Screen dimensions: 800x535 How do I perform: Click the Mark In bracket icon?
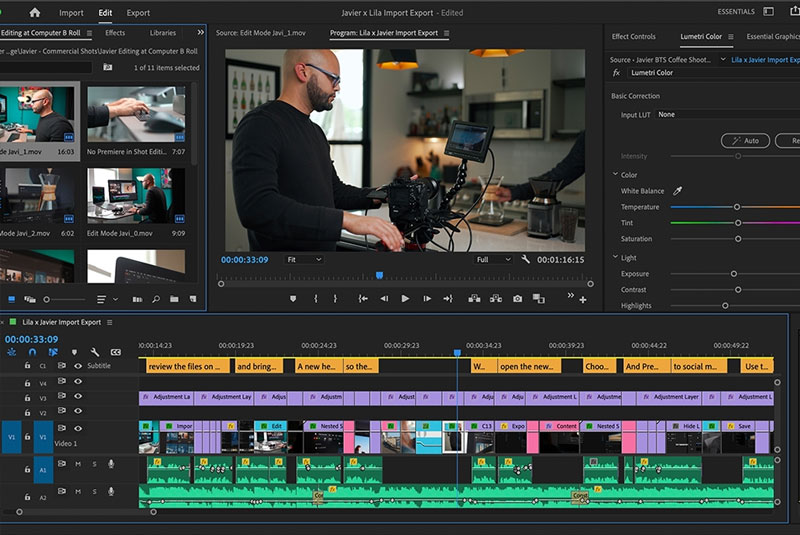316,298
